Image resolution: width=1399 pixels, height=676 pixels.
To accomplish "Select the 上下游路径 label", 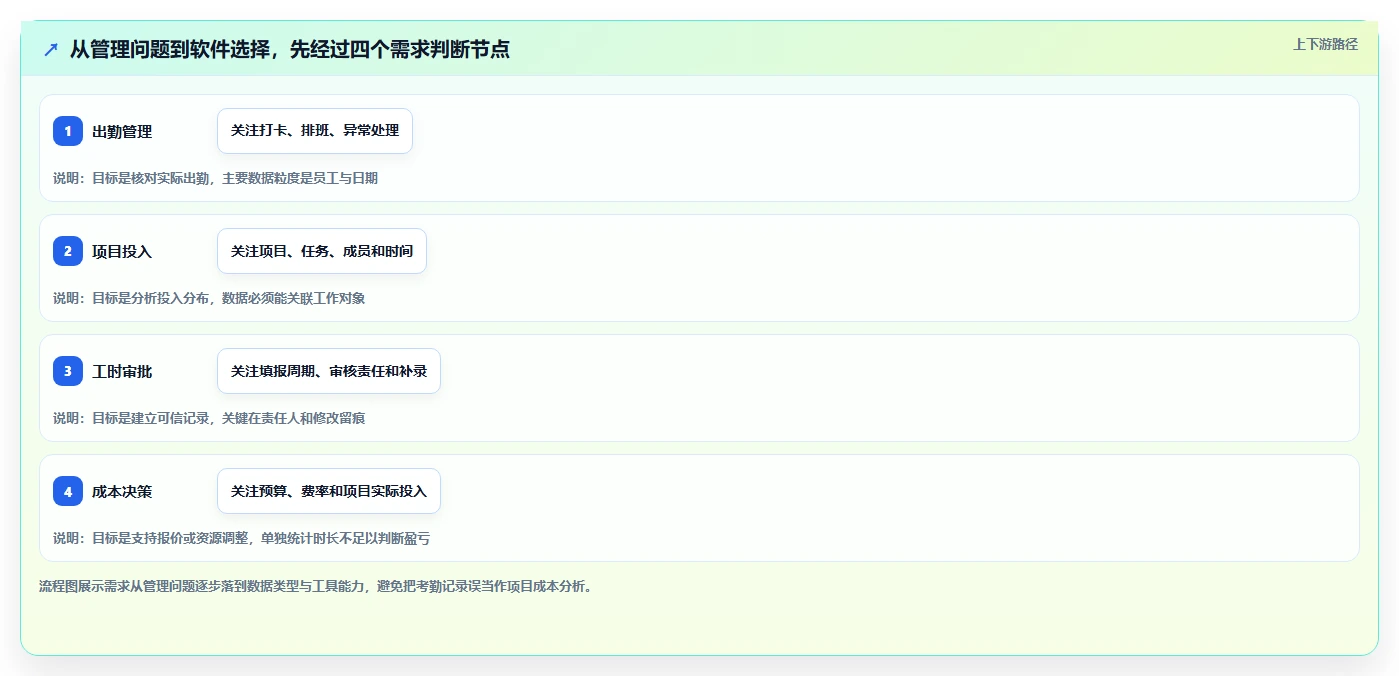I will (1325, 44).
